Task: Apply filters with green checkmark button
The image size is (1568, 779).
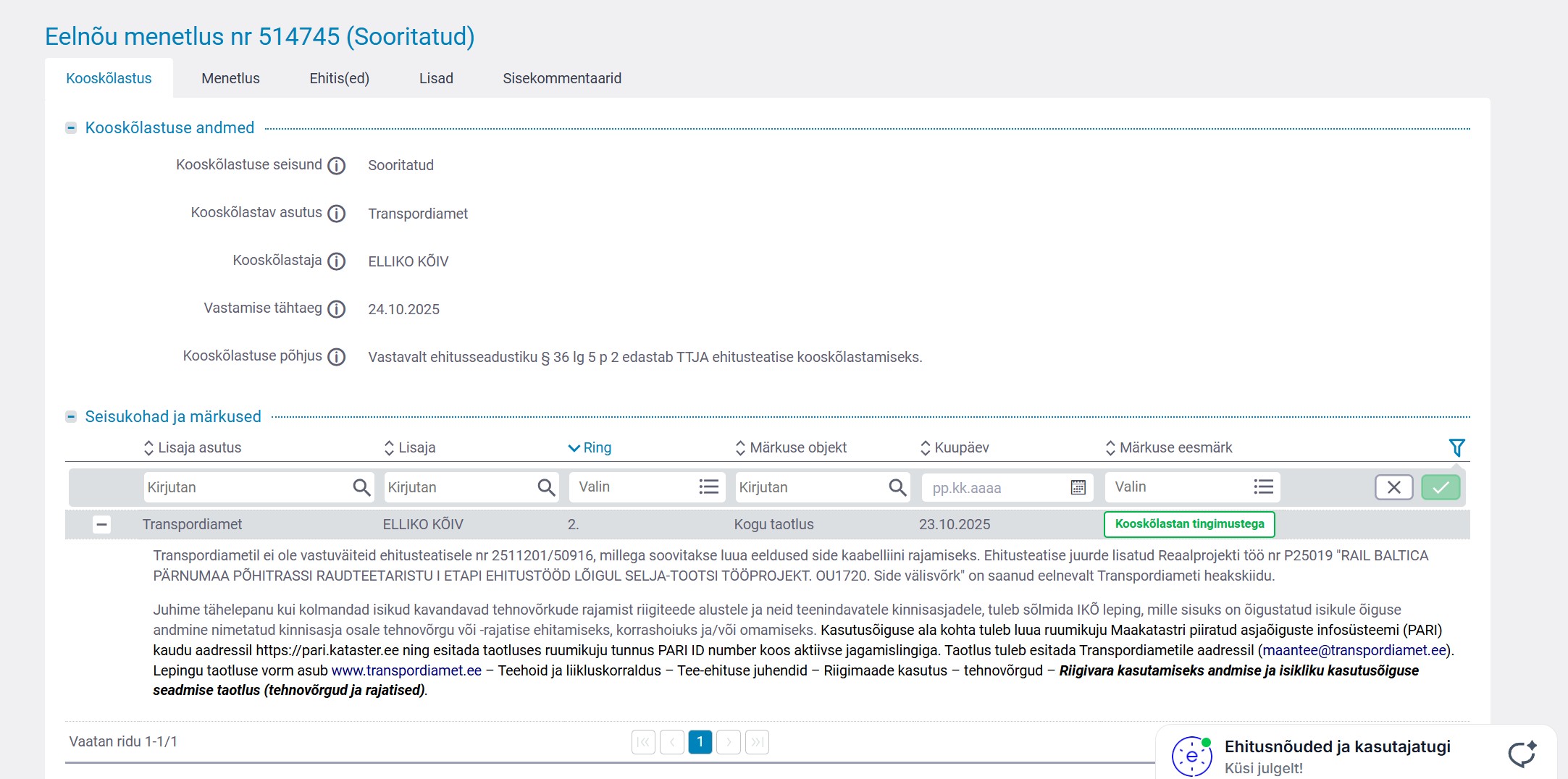Action: 1440,487
